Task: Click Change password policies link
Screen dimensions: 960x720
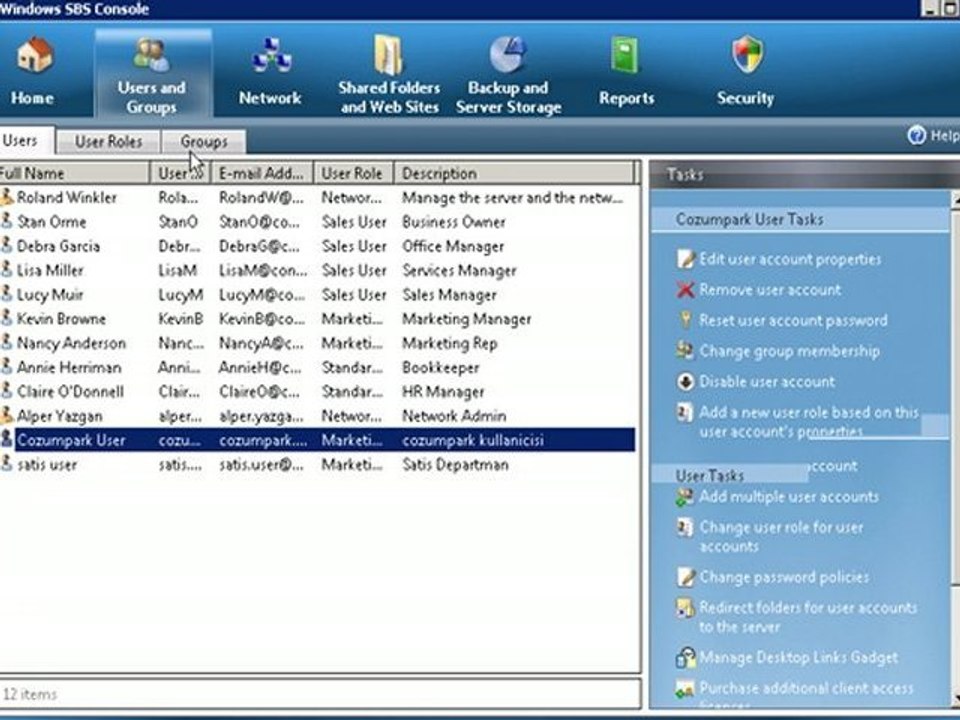Action: click(784, 577)
